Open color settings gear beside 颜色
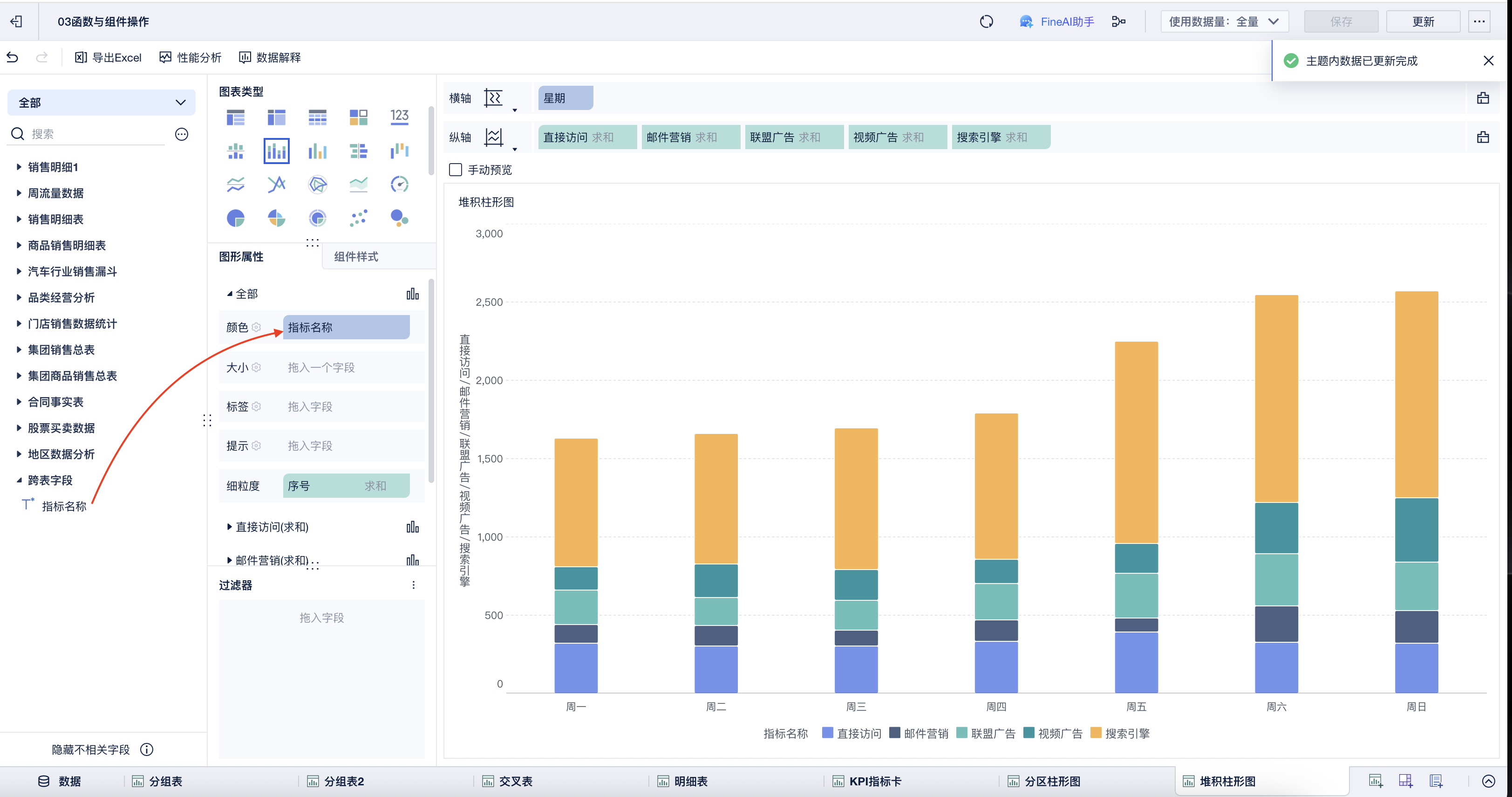This screenshot has height=797, width=1512. click(257, 327)
